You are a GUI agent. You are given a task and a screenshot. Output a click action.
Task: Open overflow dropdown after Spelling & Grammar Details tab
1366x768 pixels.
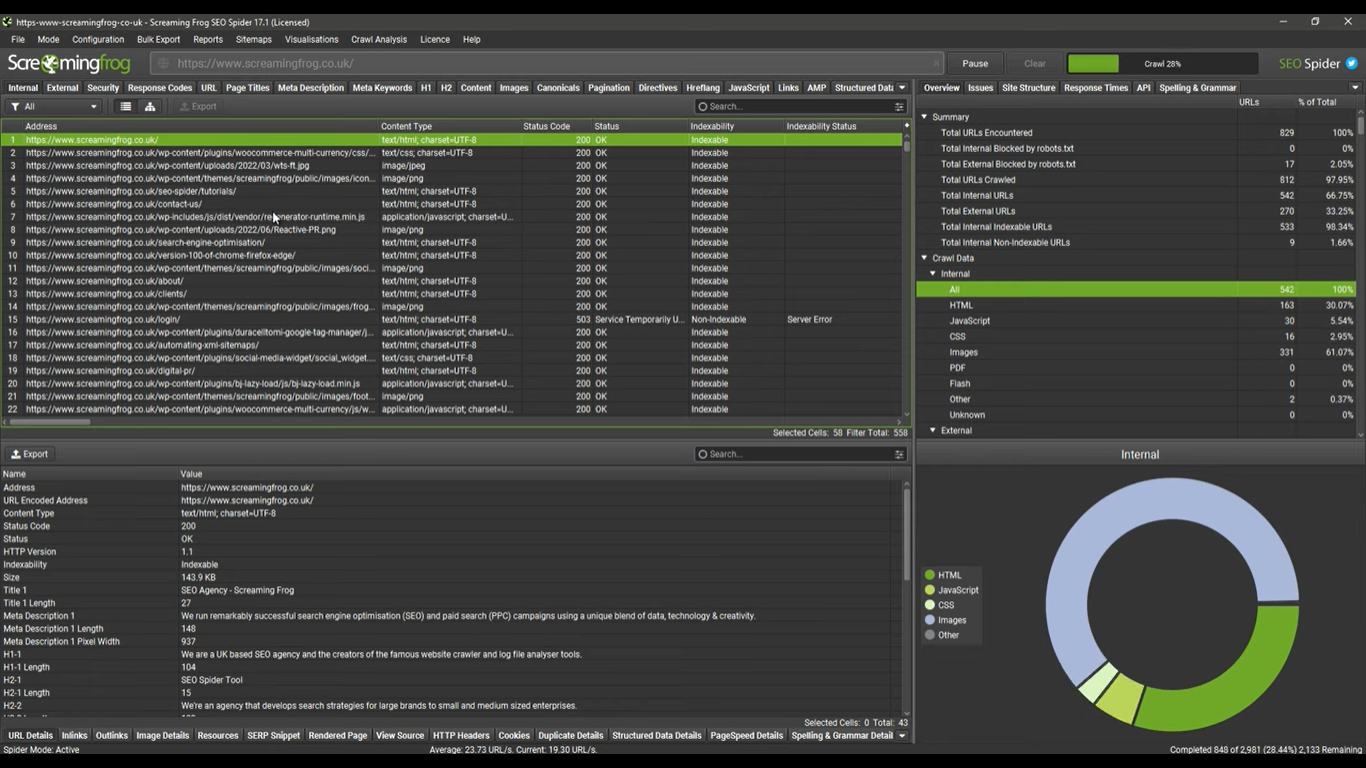pos(902,736)
